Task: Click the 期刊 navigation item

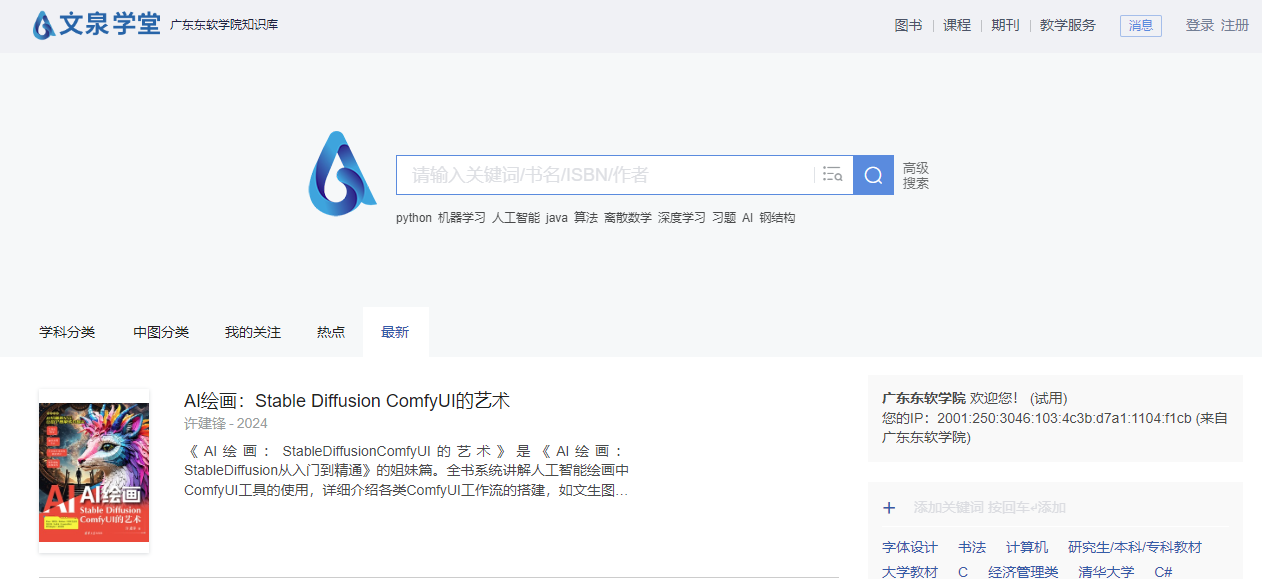Action: pos(1005,25)
